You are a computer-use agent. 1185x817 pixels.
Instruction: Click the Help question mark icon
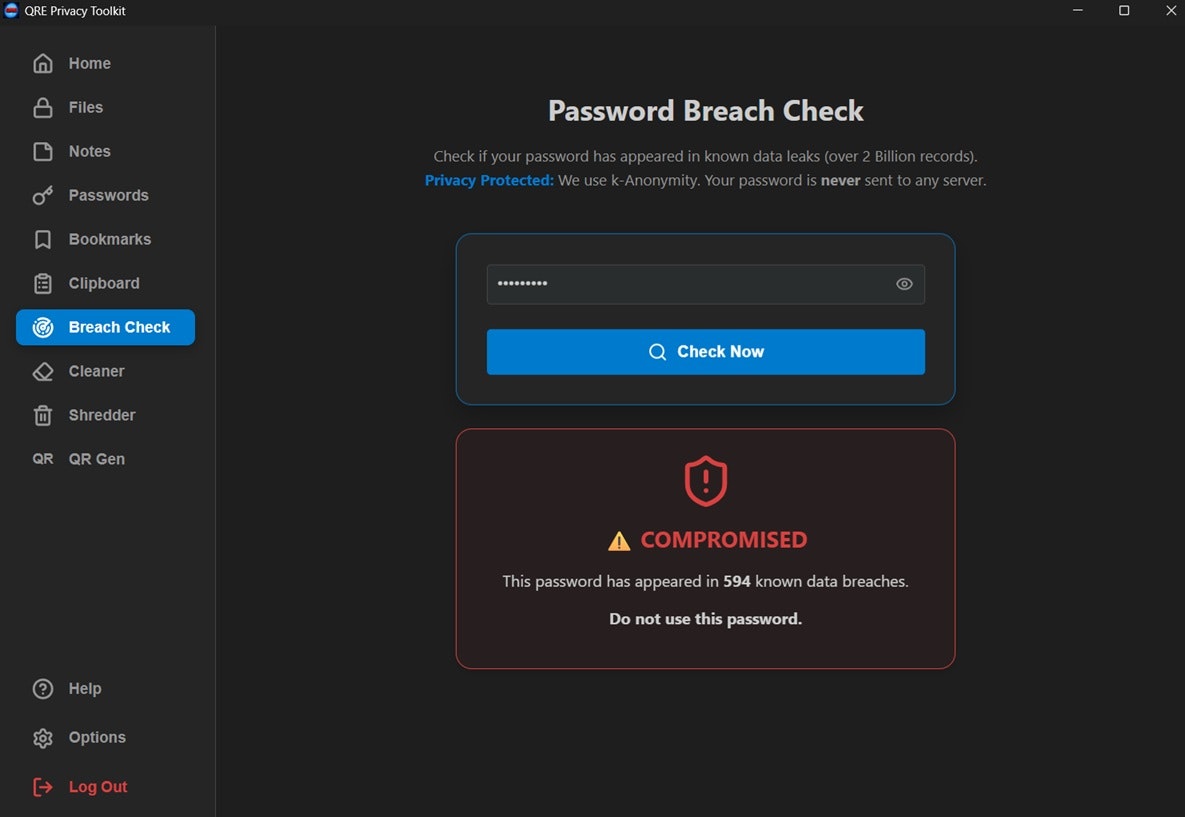43,688
